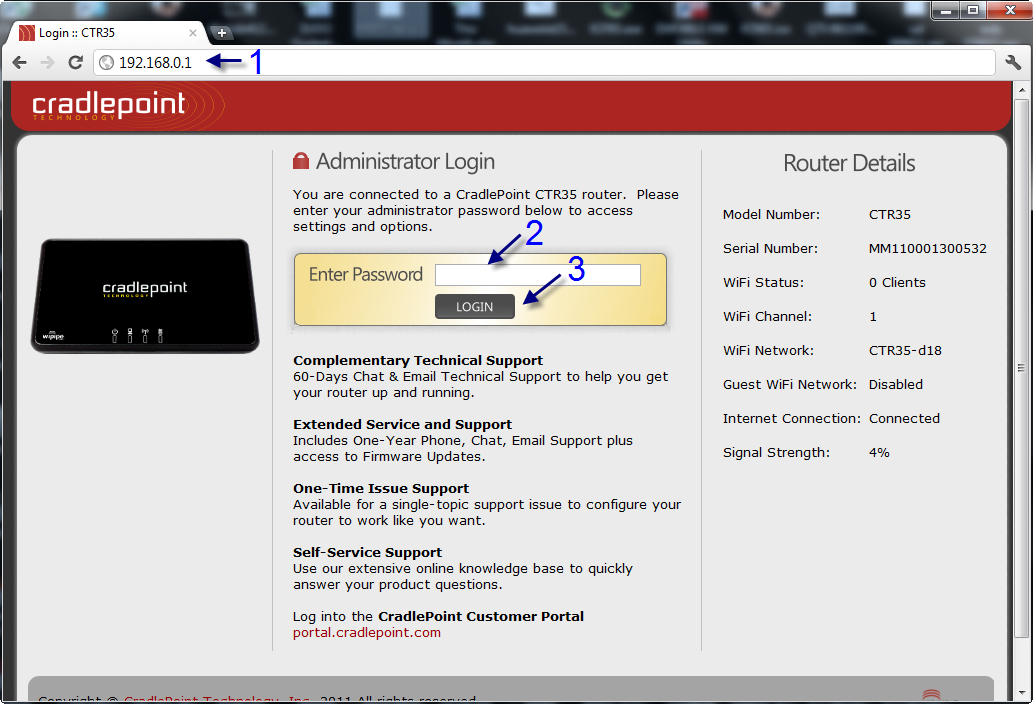The image size is (1033, 704).
Task: Click the Administrator Login heading
Action: coord(405,161)
